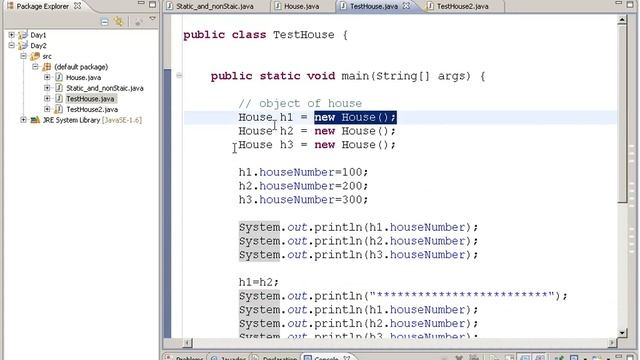Click the House.java file icon in tree

pos(59,78)
